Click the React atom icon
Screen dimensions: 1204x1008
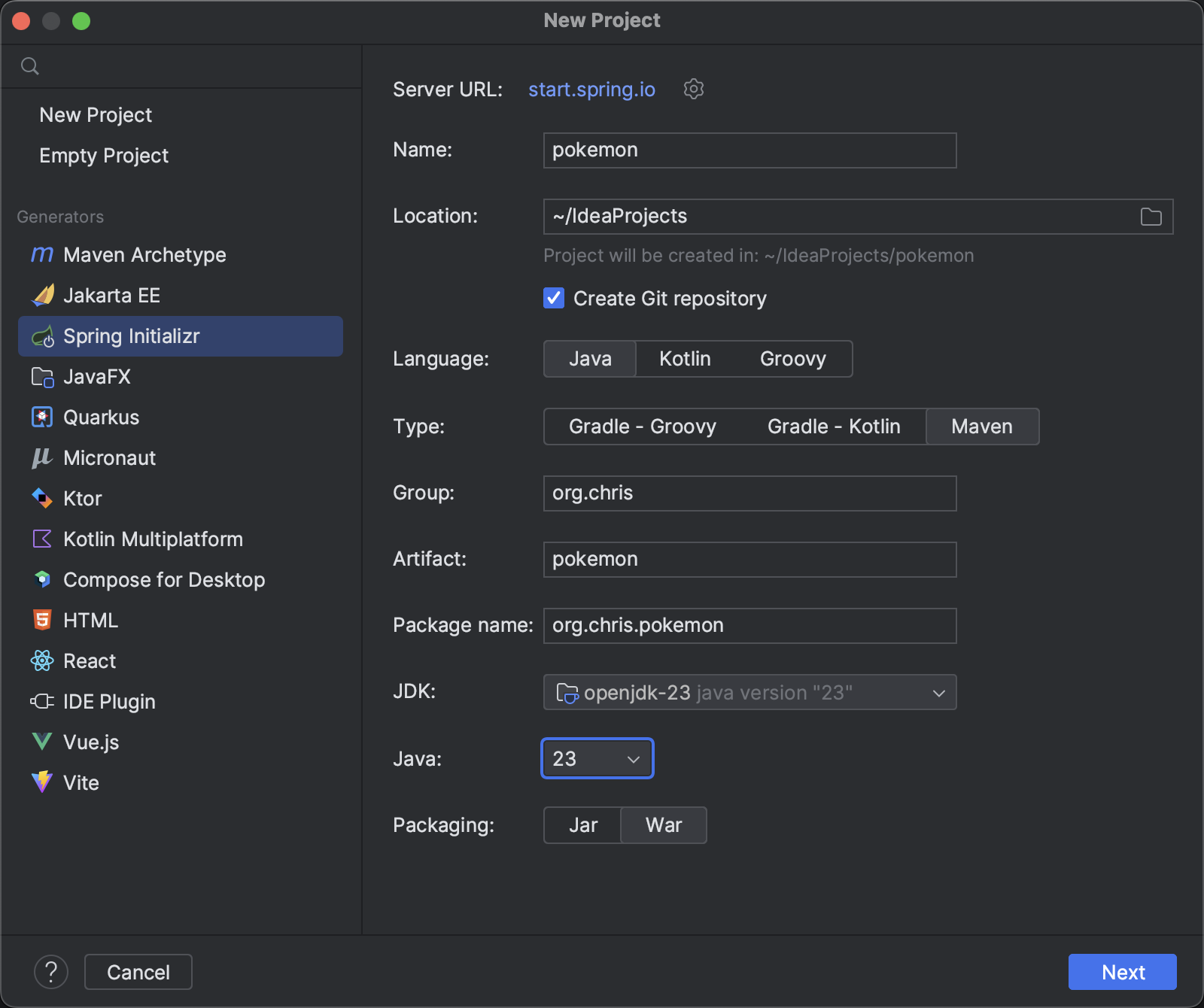pyautogui.click(x=42, y=661)
